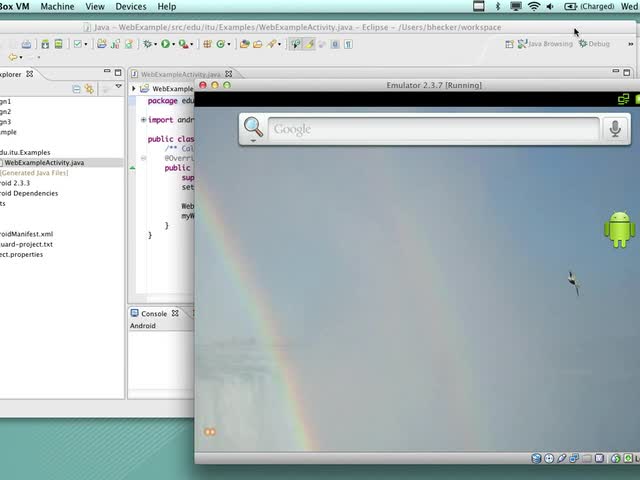
Task: Open dropdown next to yellow Back arrow
Action: 21,58
